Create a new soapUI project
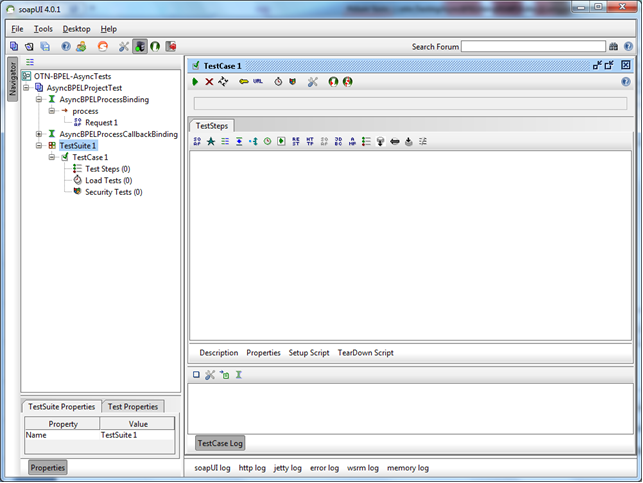643x483 pixels. tap(14, 46)
